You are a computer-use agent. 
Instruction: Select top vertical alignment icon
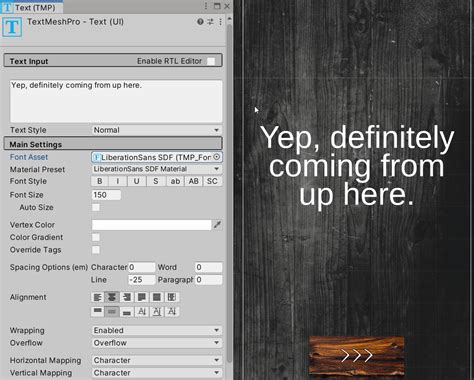98,311
